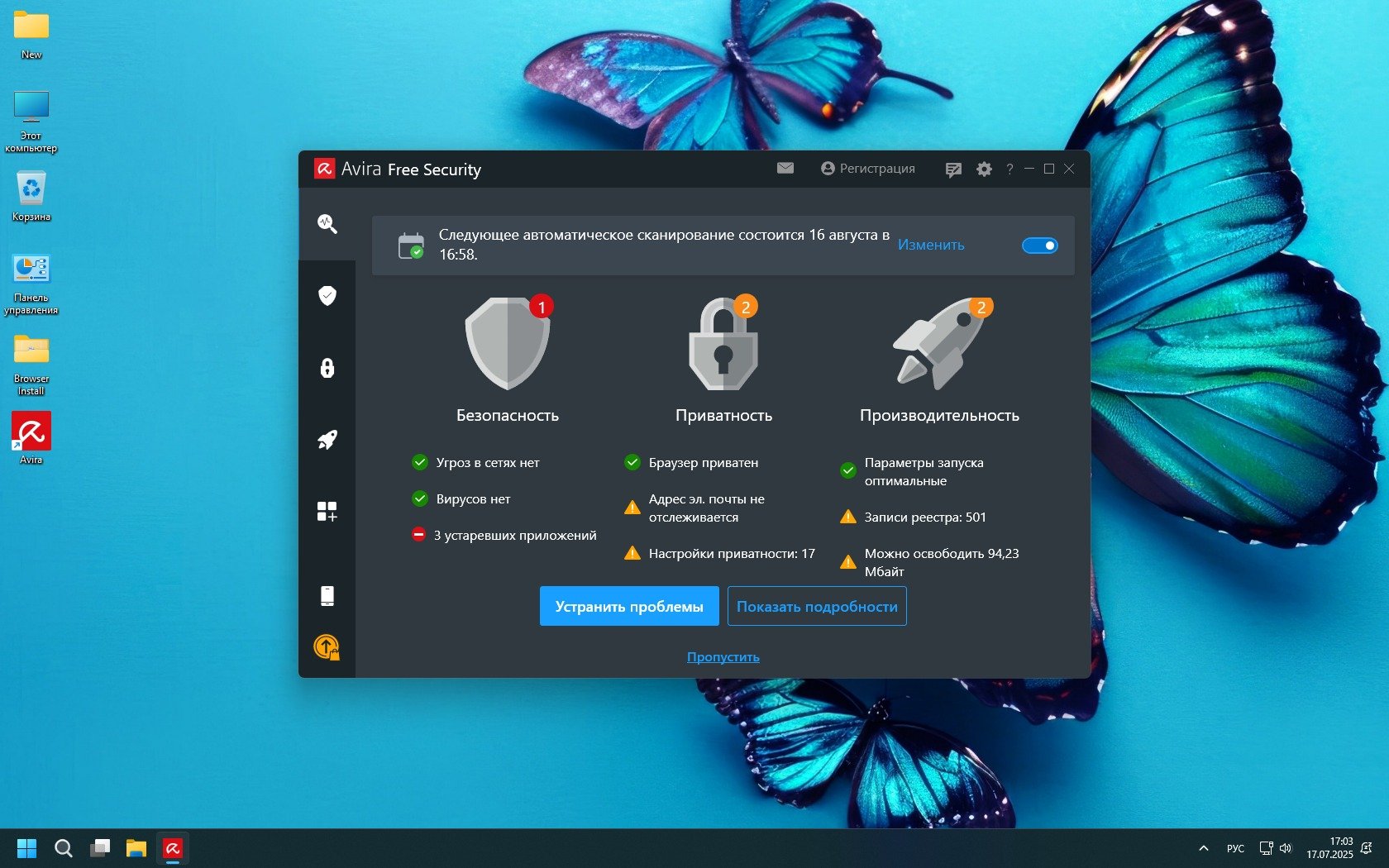Open the mail envelope icon in title bar
The height and width of the screenshot is (868, 1389).
pyautogui.click(x=785, y=168)
